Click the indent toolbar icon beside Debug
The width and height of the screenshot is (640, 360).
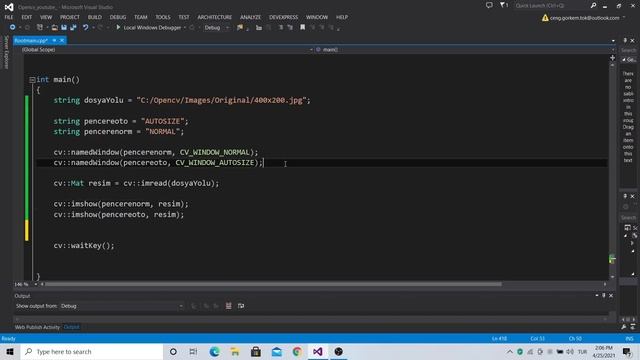pyautogui.click(x=259, y=28)
